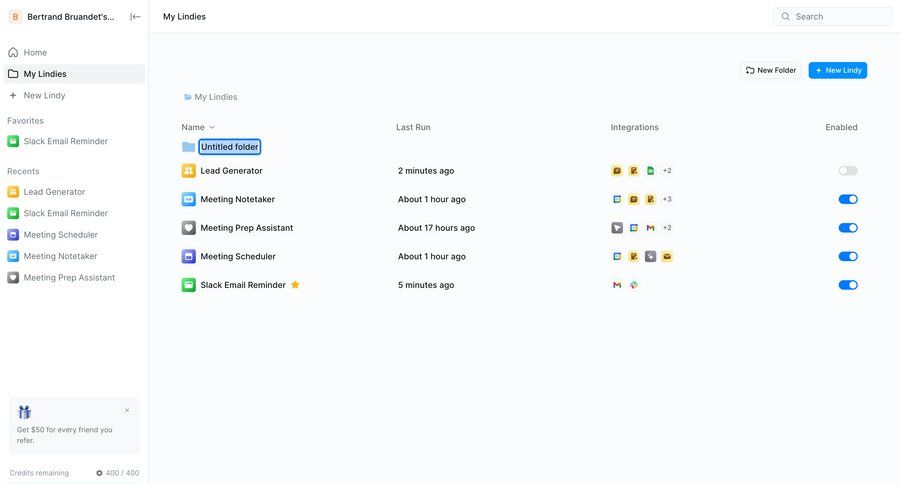Open Meeting Notetaker under Recents

(74, 256)
